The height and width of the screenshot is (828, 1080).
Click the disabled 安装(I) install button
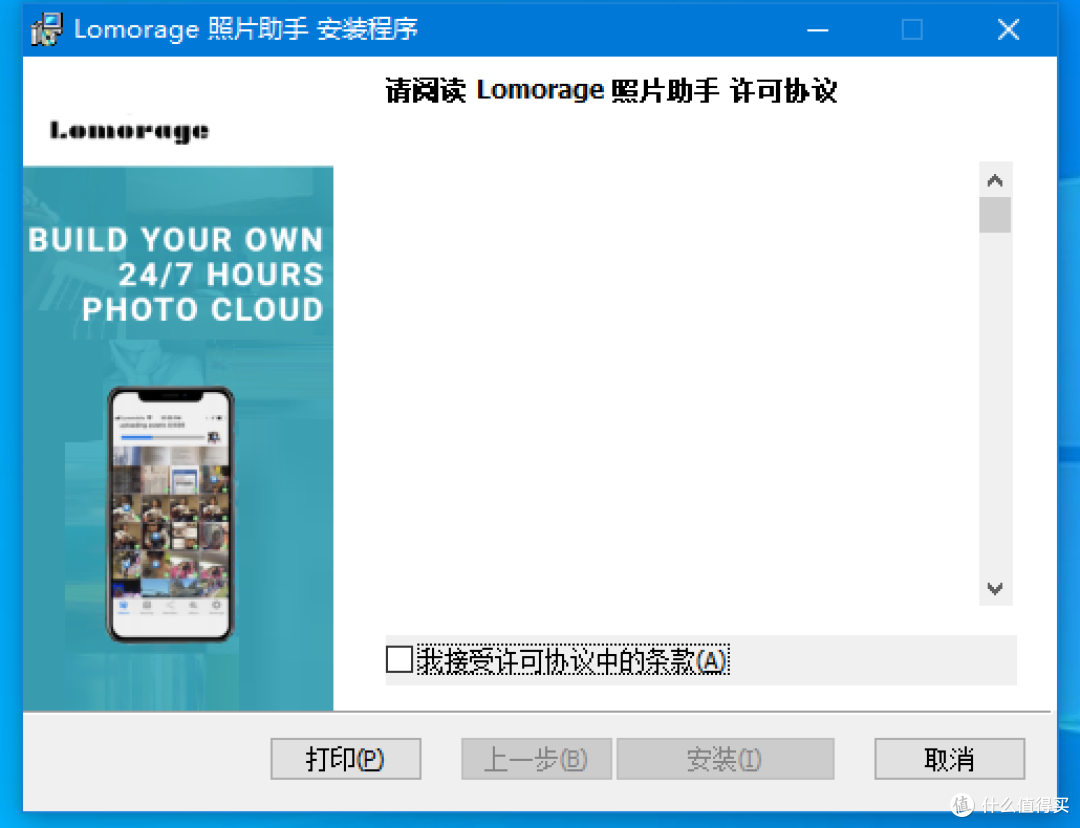coord(726,759)
